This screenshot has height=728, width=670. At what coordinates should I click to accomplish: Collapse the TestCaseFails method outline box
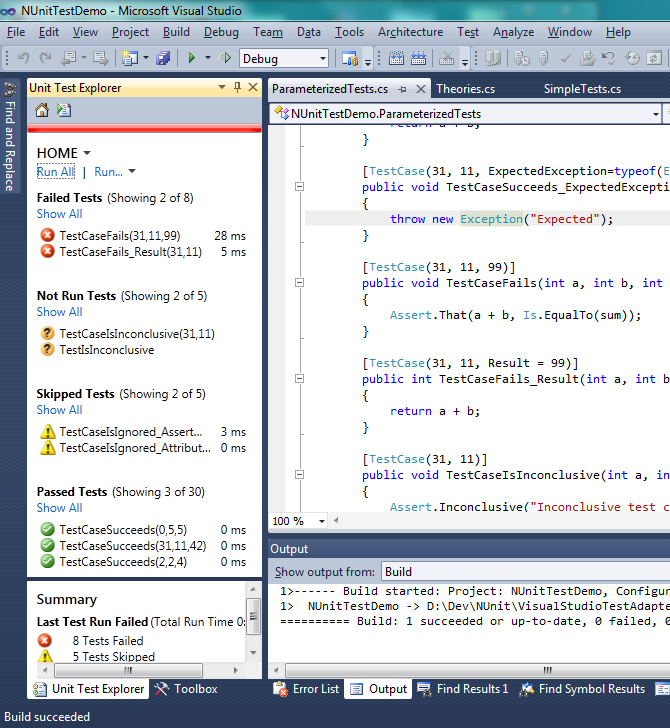(x=299, y=282)
